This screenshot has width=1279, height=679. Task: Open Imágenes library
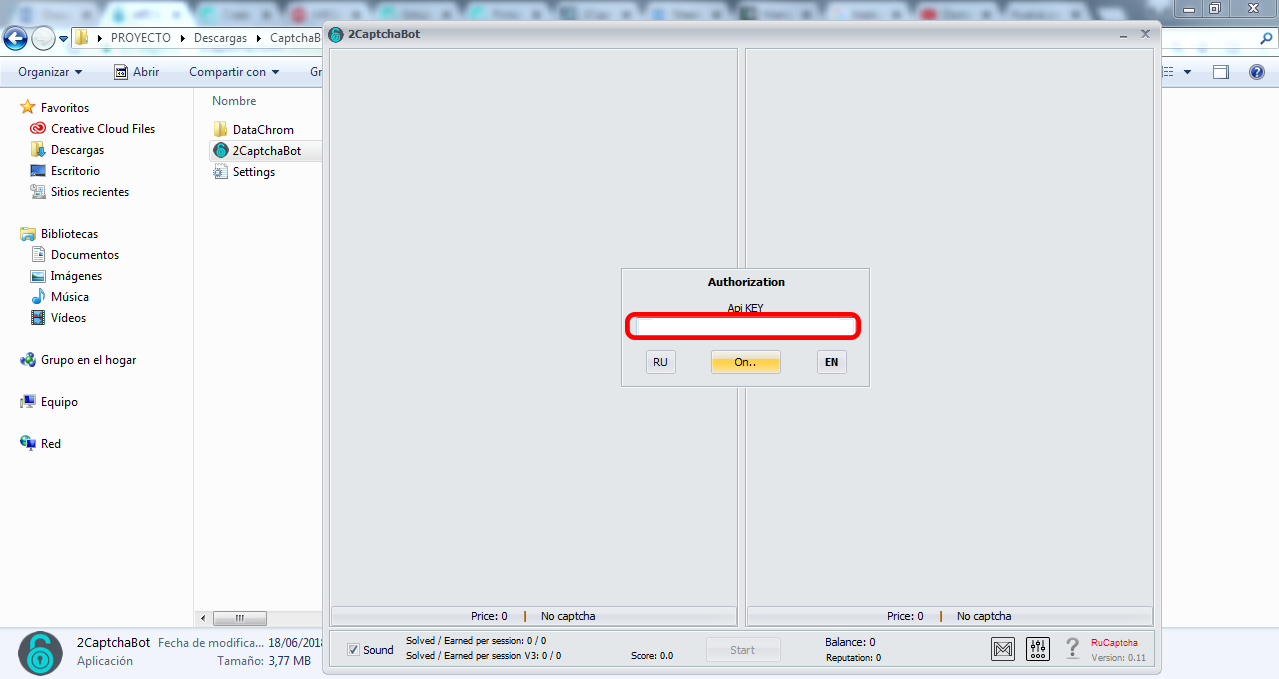[77, 276]
